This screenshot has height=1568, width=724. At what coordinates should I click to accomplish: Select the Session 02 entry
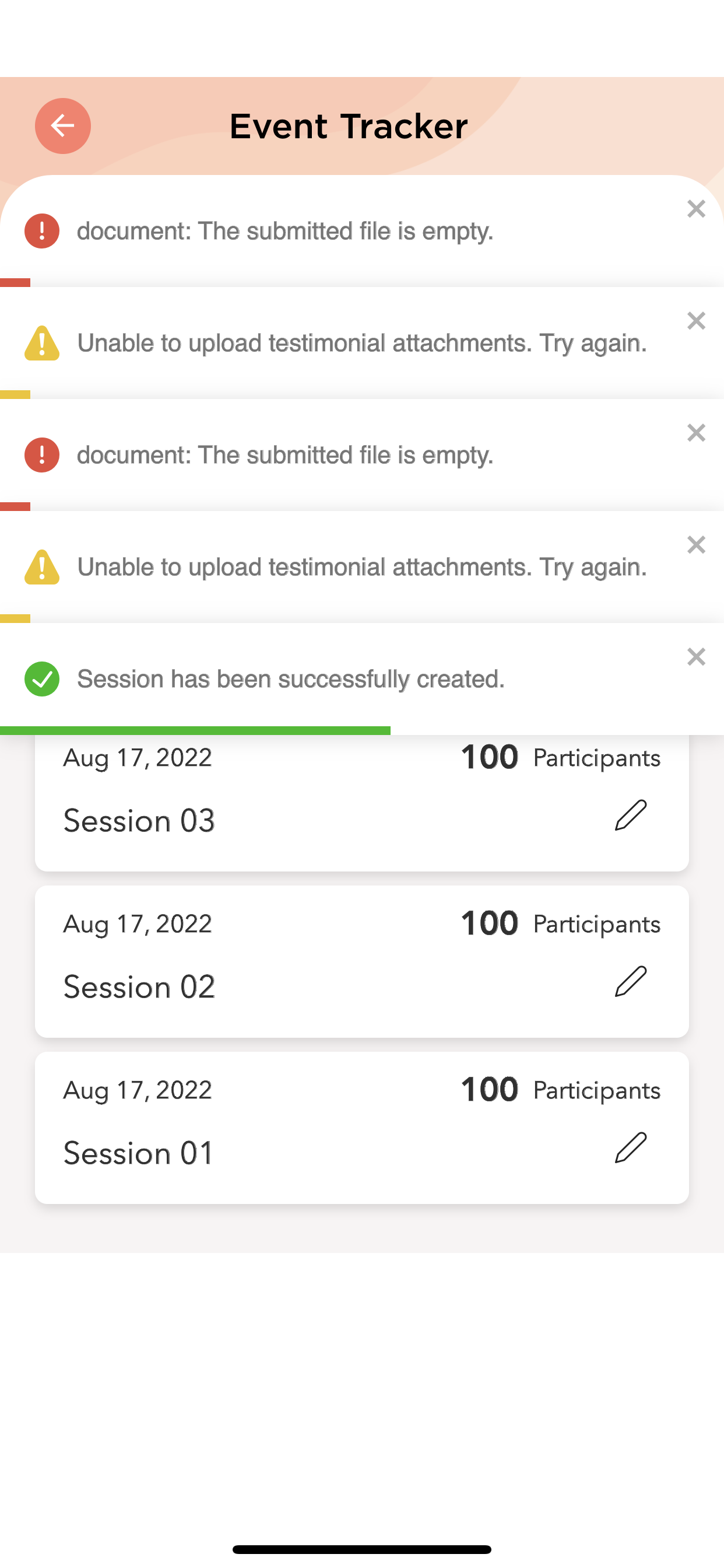coord(140,986)
